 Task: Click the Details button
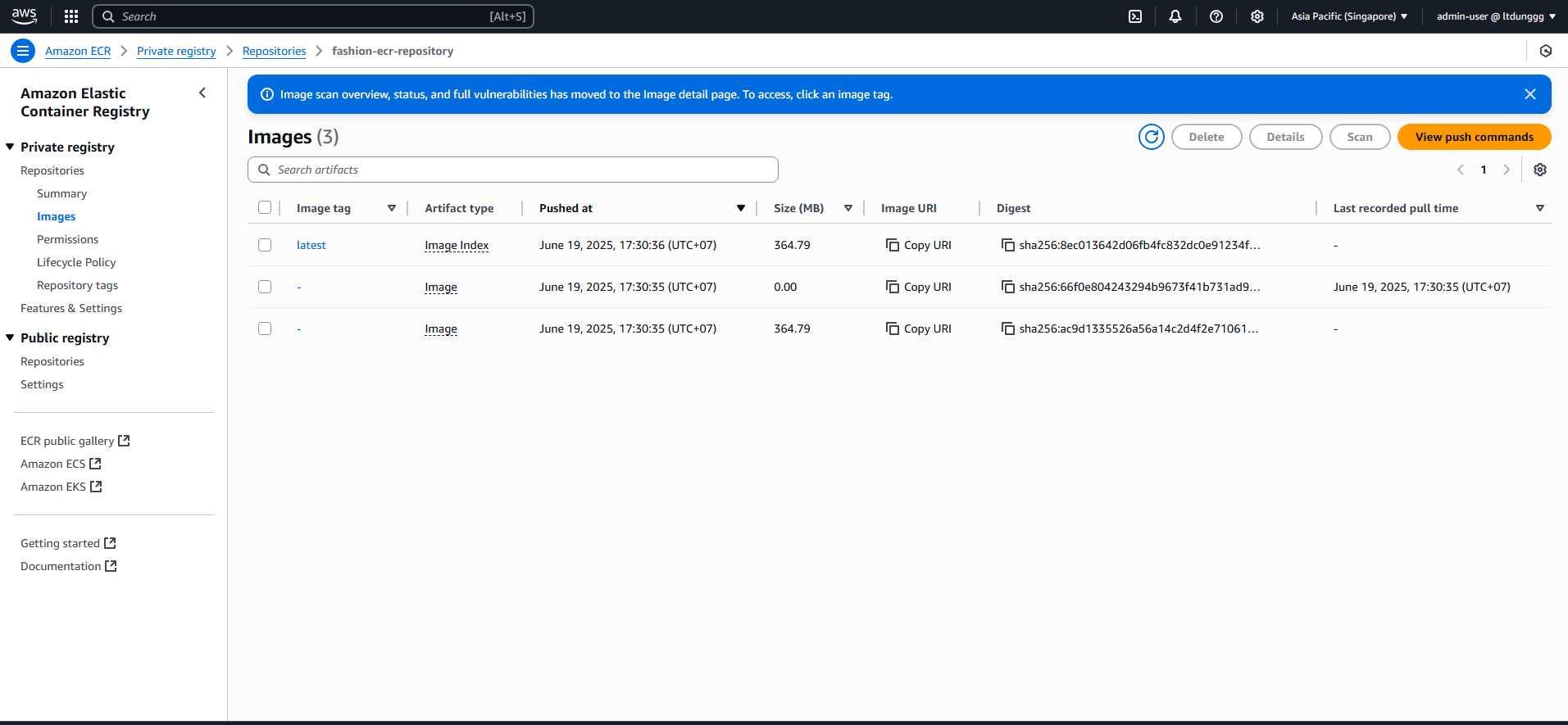(x=1285, y=137)
